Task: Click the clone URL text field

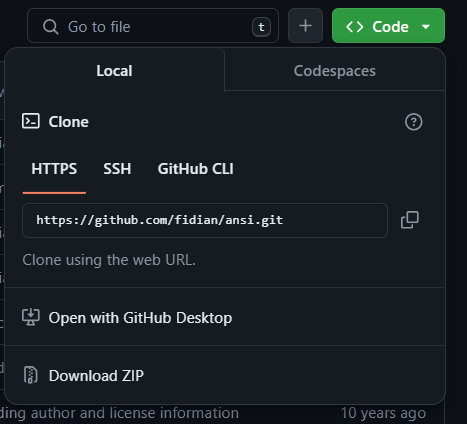Action: pos(205,220)
